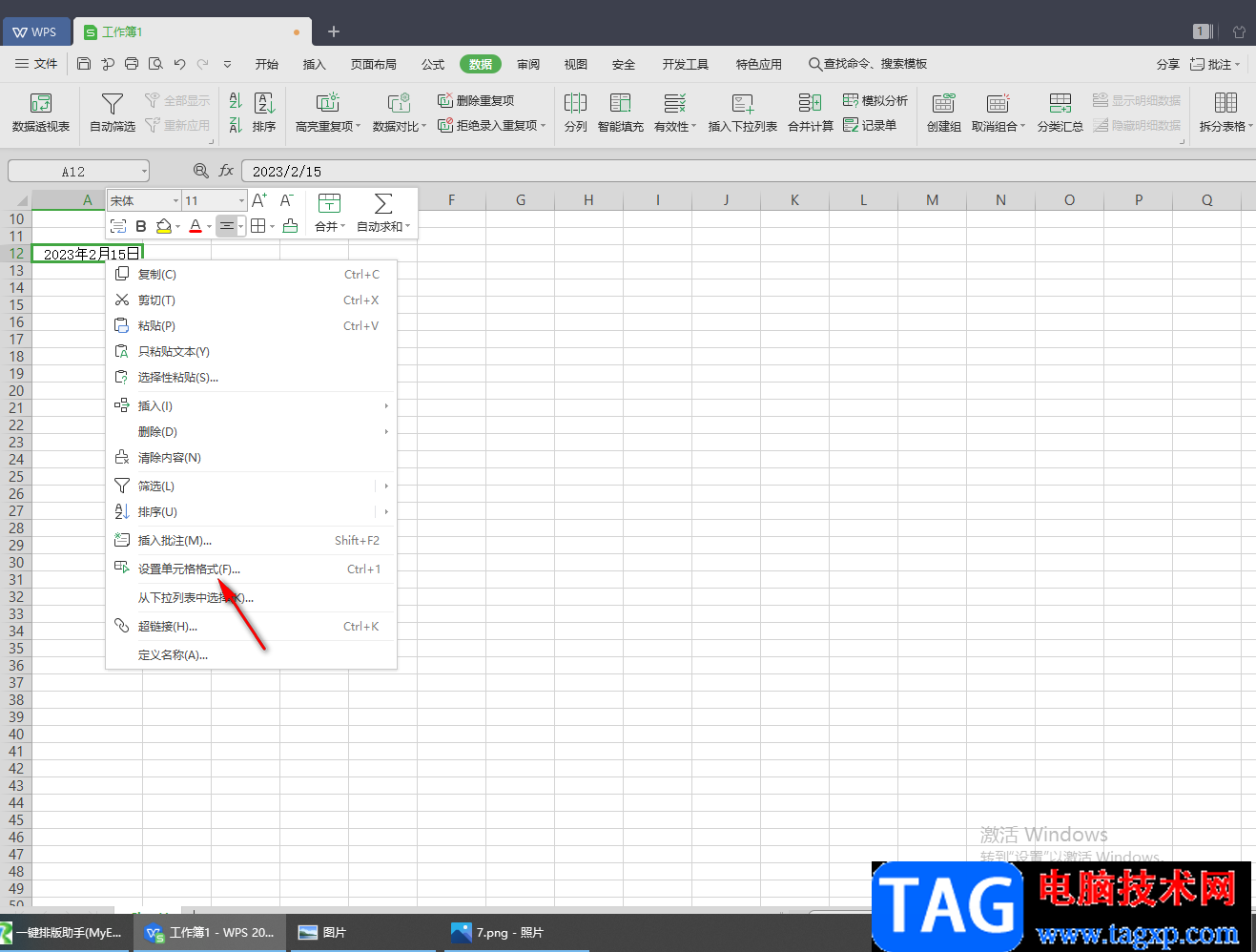Click the 高亮重复项 highlight duplicates icon
Viewport: 1256px width, 952px height.
pyautogui.click(x=328, y=102)
